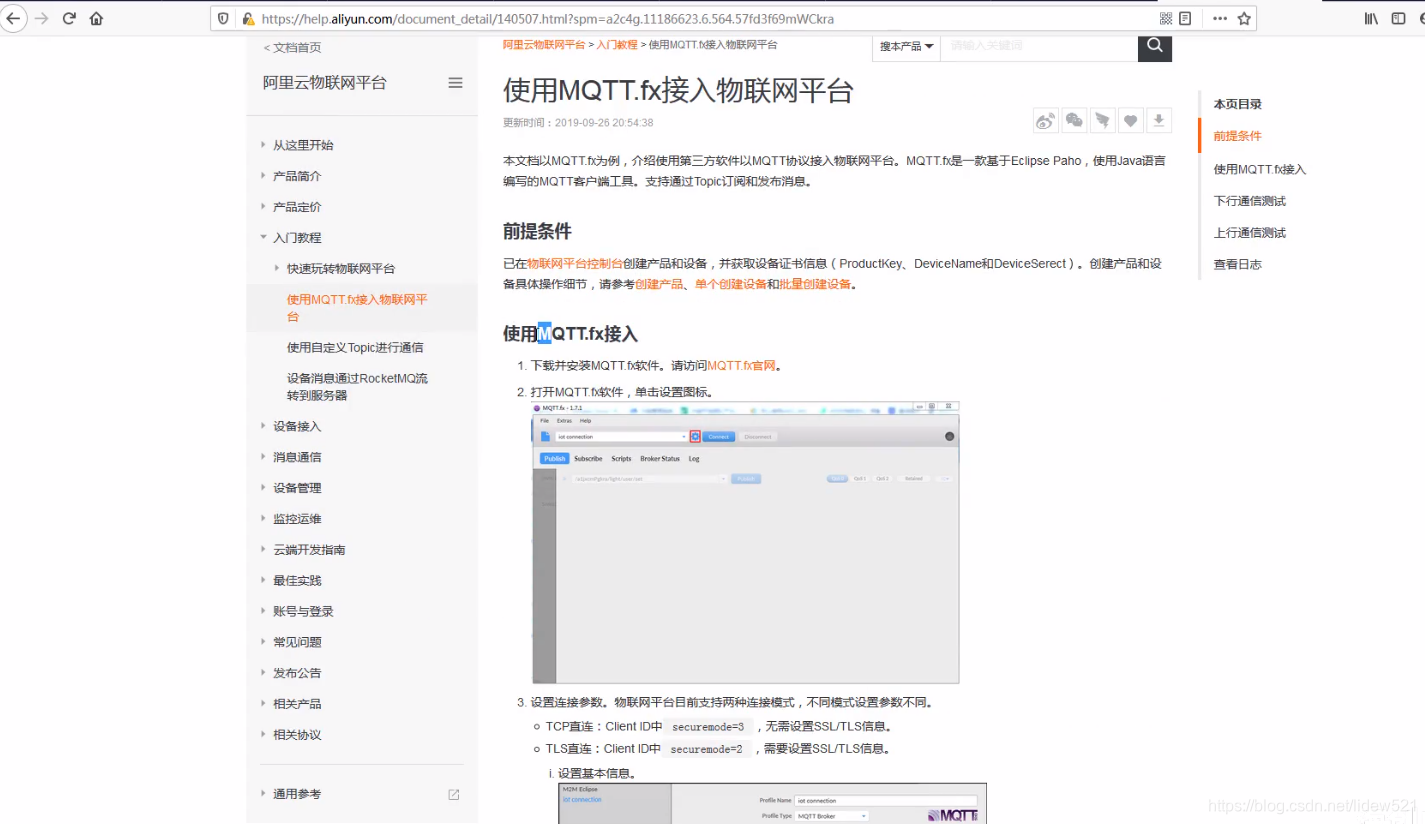Click the shield tracking protection icon
Image resolution: width=1425 pixels, height=824 pixels.
pos(223,18)
